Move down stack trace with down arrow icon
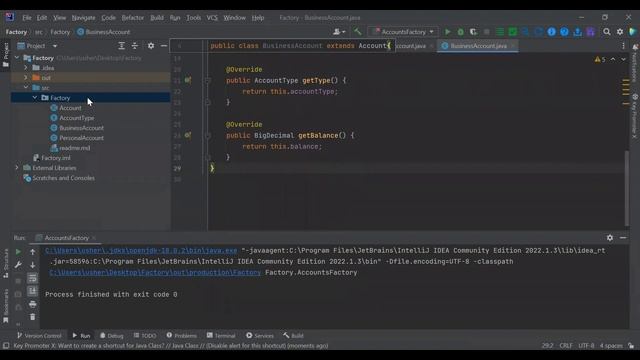This screenshot has width=640, height=360. point(33,265)
